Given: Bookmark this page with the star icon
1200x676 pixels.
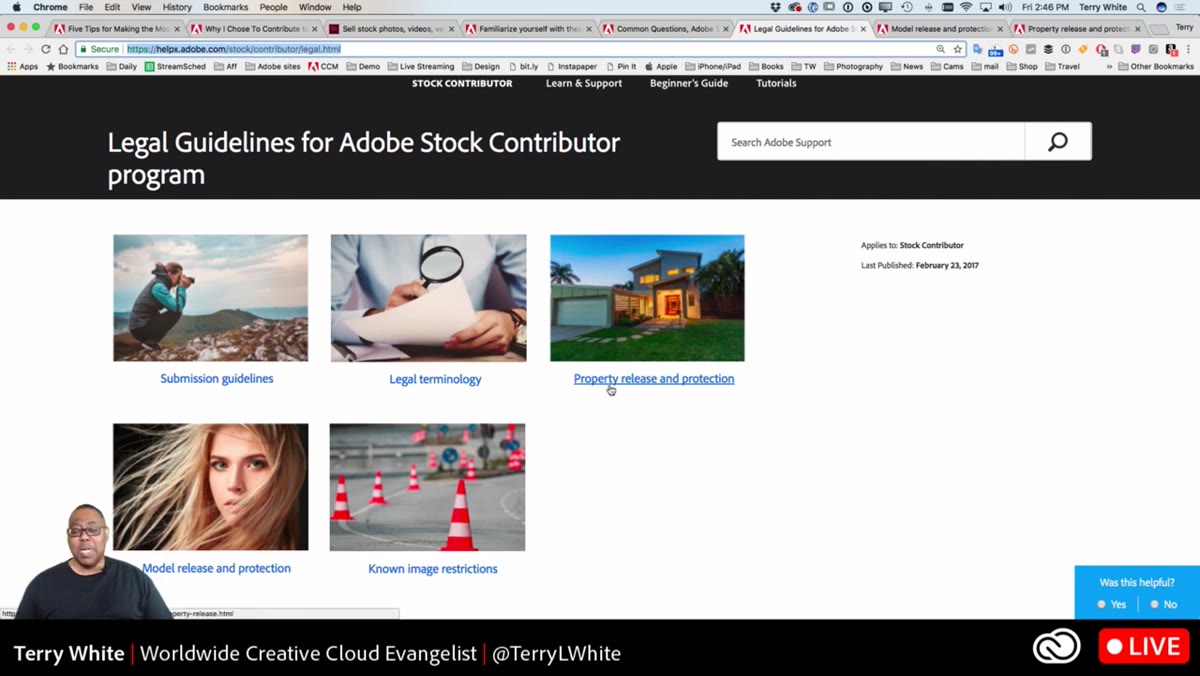Looking at the screenshot, I should (x=958, y=49).
